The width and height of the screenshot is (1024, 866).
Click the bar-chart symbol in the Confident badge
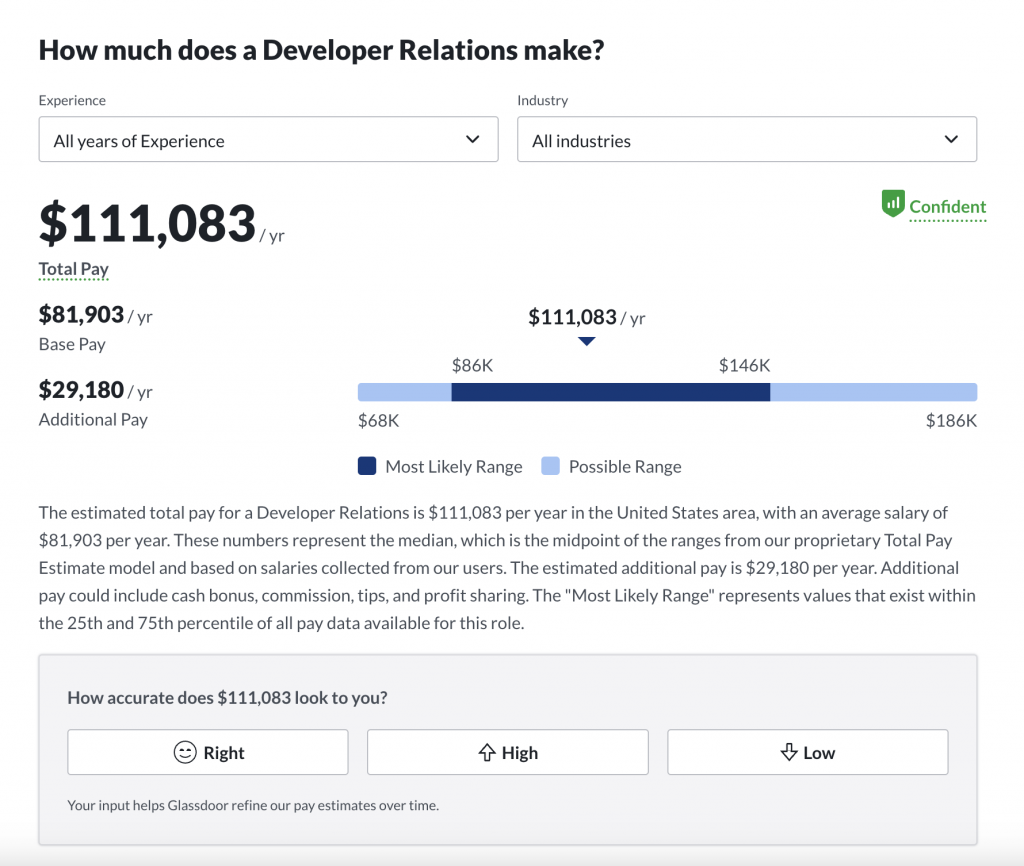tap(893, 203)
